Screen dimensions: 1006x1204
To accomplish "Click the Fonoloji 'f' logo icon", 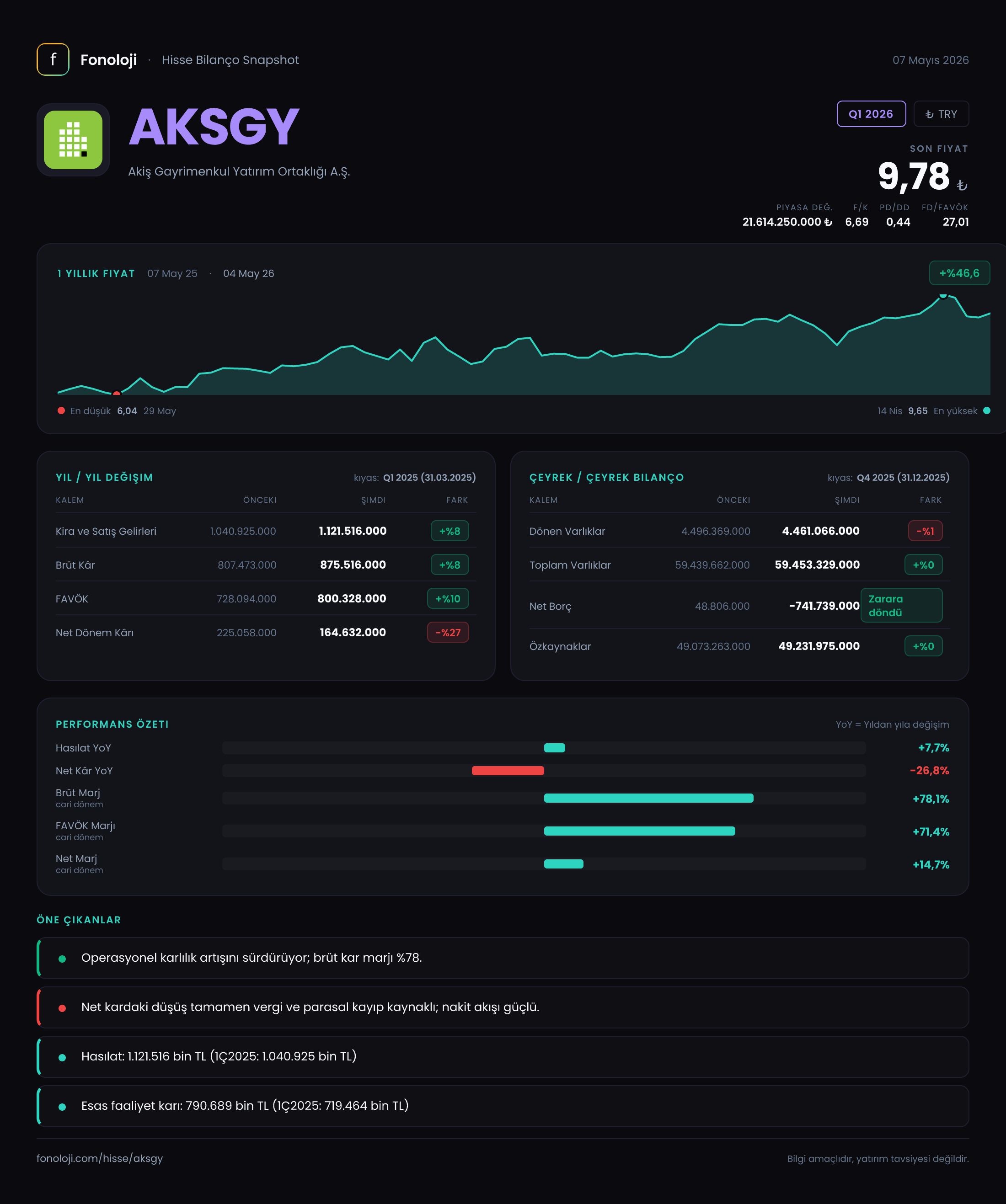I will [x=53, y=59].
